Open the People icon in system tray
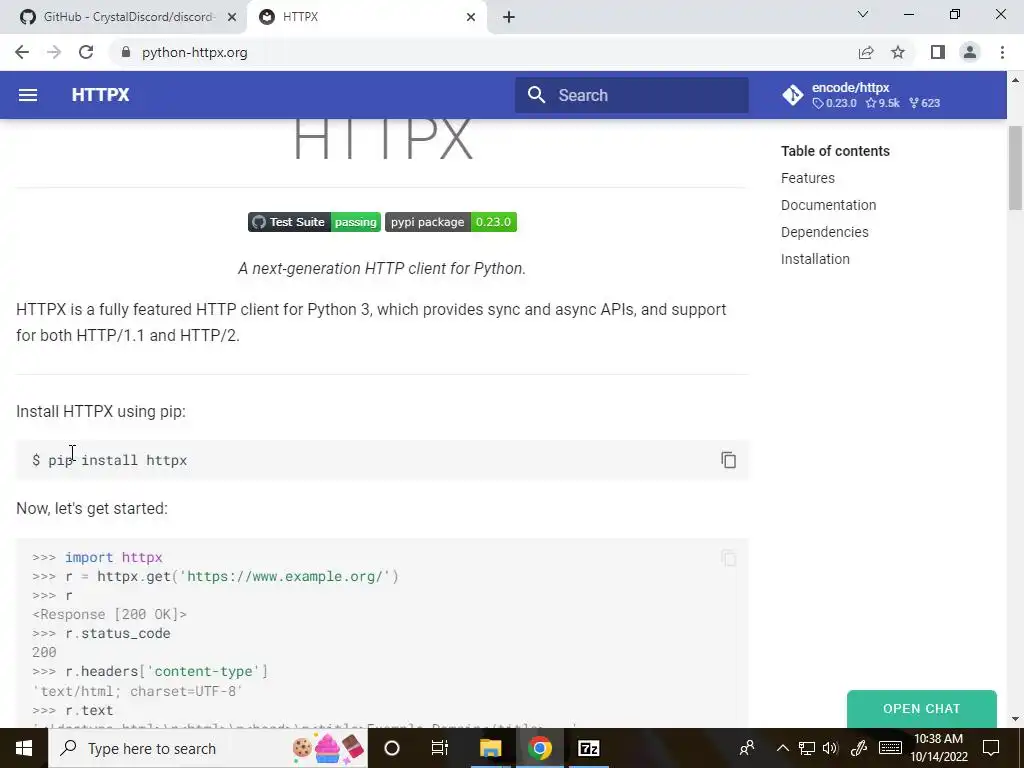This screenshot has width=1024, height=768. tap(747, 748)
